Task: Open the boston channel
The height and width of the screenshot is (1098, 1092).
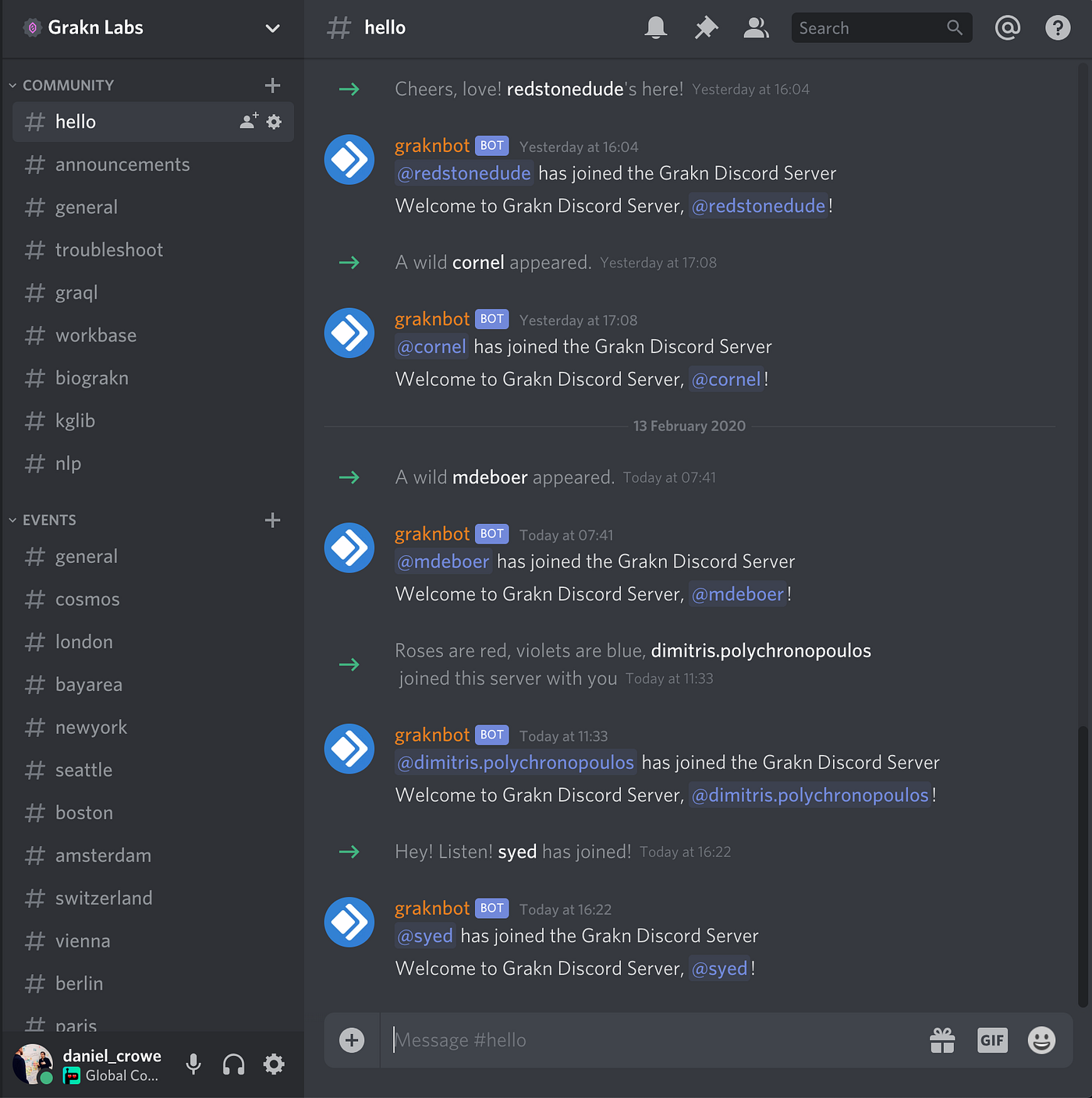Action: point(153,813)
